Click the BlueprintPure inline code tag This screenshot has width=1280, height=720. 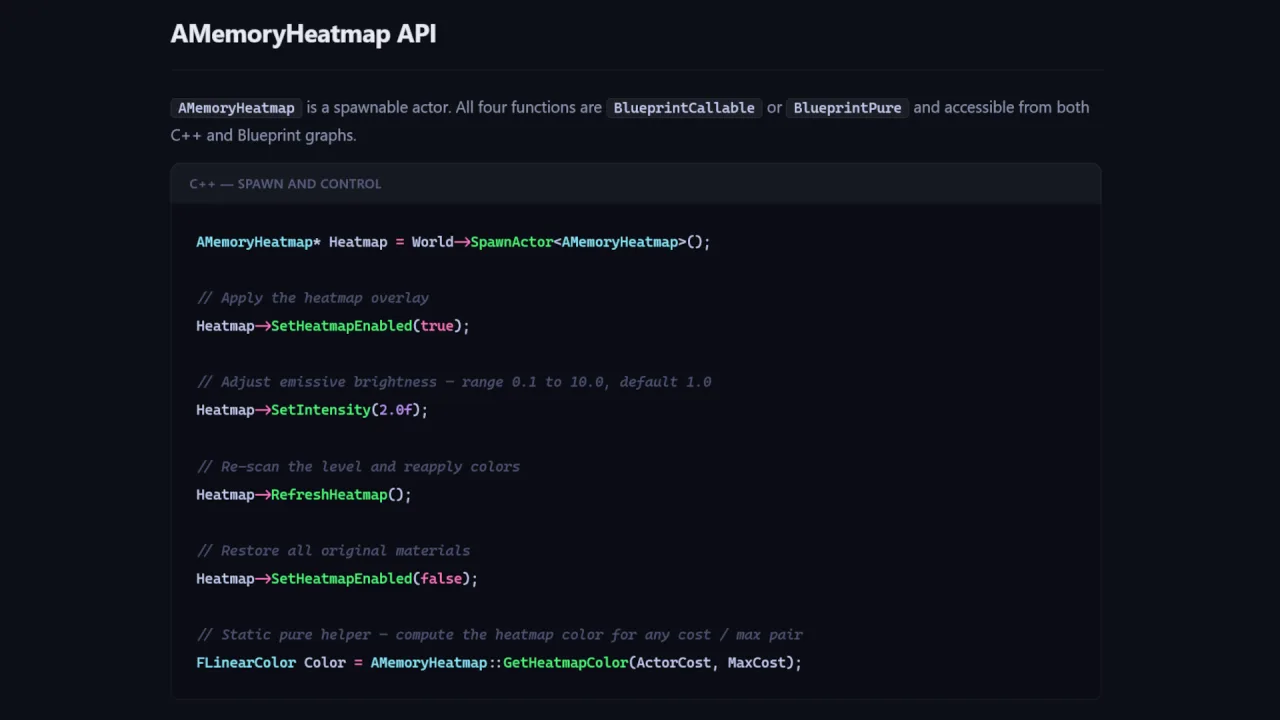click(847, 108)
